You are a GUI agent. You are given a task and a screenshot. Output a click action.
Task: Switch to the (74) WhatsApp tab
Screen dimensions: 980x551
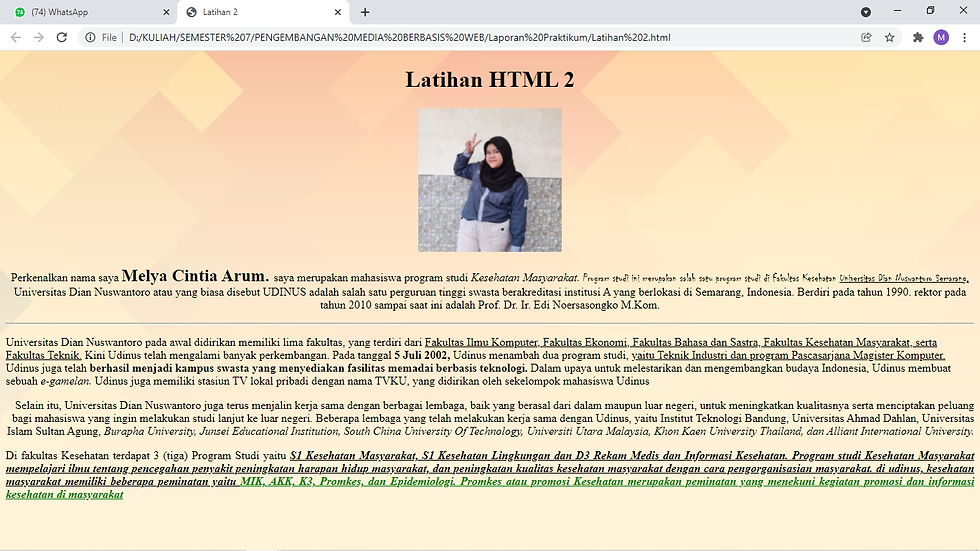[88, 12]
